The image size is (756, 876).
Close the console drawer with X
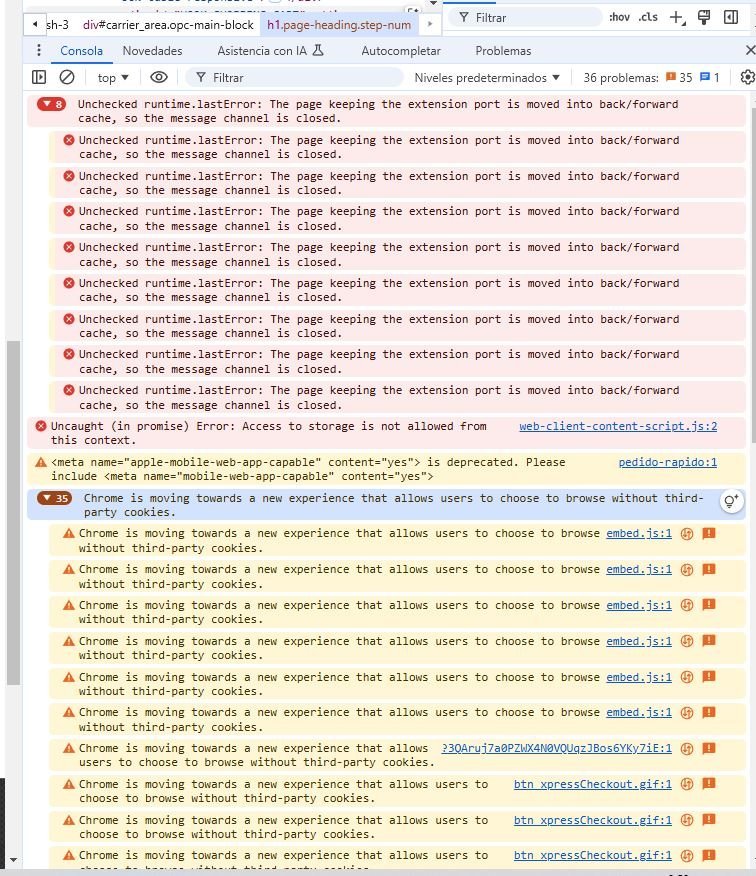point(750,50)
